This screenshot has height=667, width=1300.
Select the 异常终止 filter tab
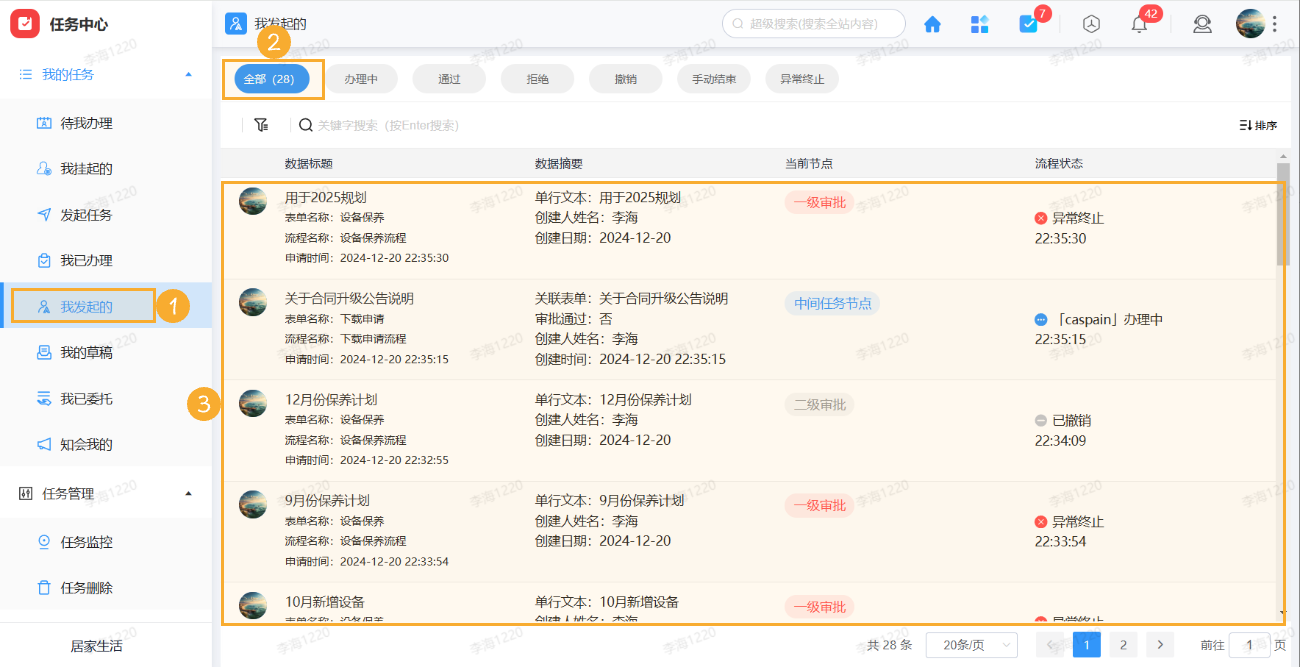coord(801,78)
